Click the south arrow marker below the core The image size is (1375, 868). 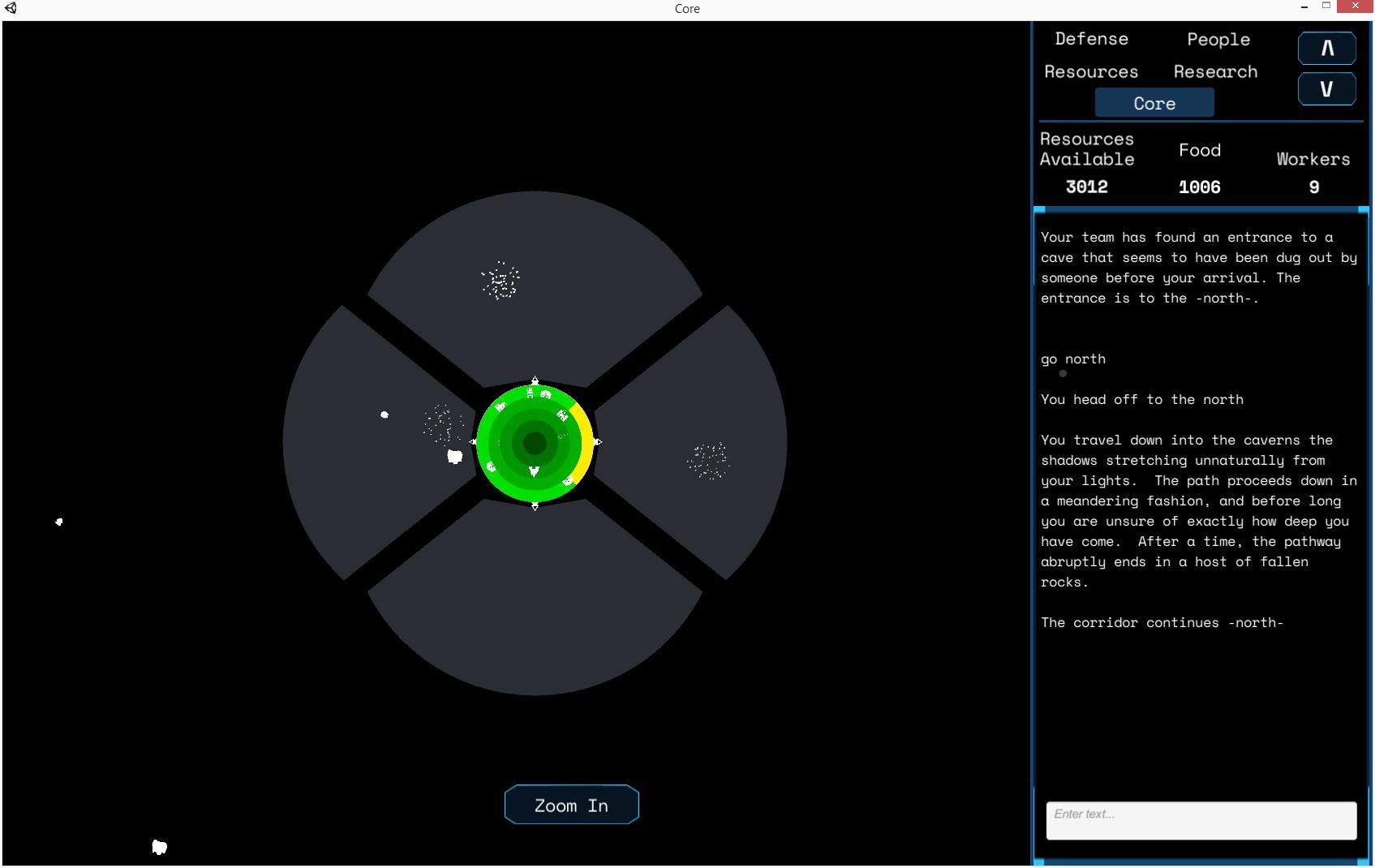point(535,506)
